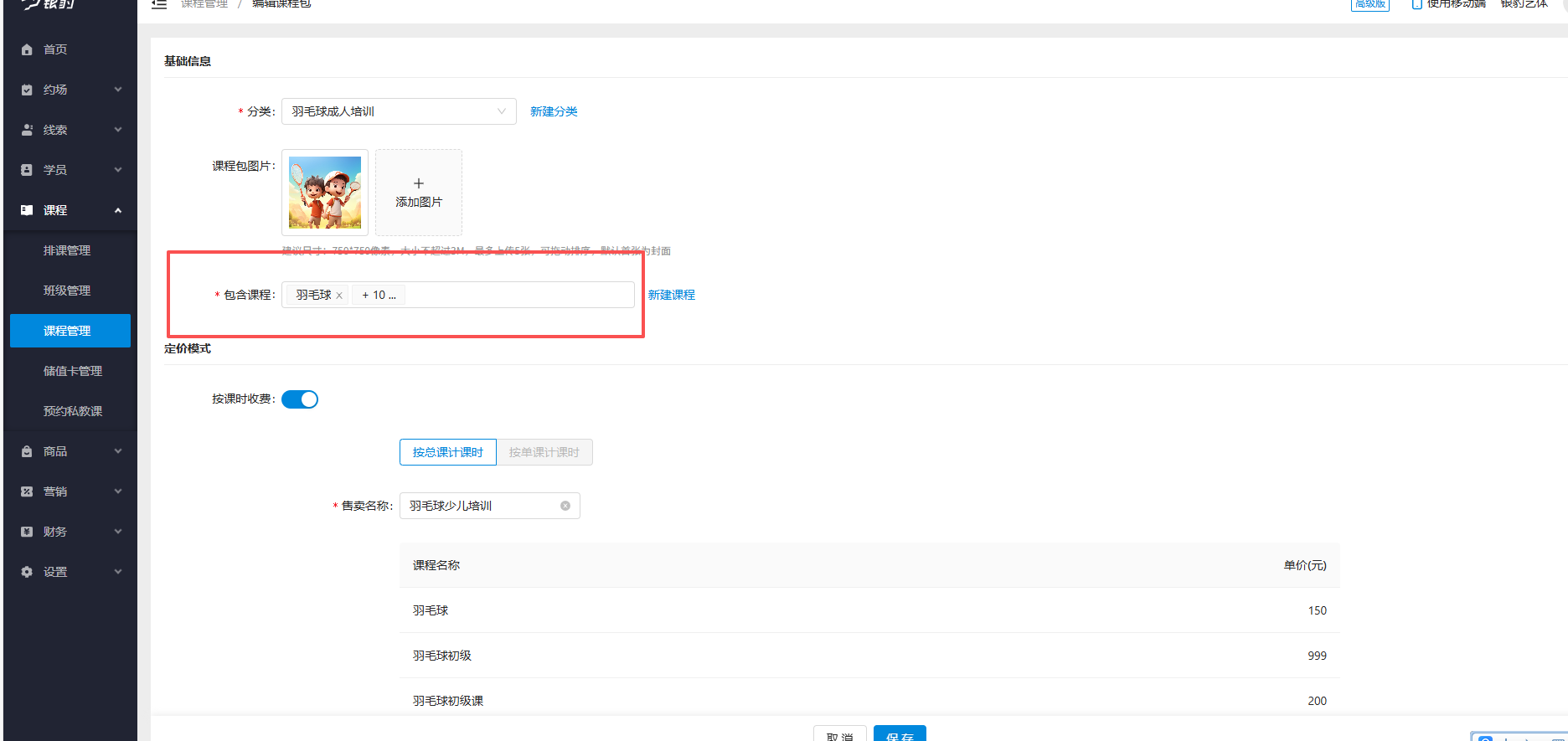This screenshot has width=1568, height=741.
Task: Click the home icon in sidebar
Action: (x=27, y=49)
